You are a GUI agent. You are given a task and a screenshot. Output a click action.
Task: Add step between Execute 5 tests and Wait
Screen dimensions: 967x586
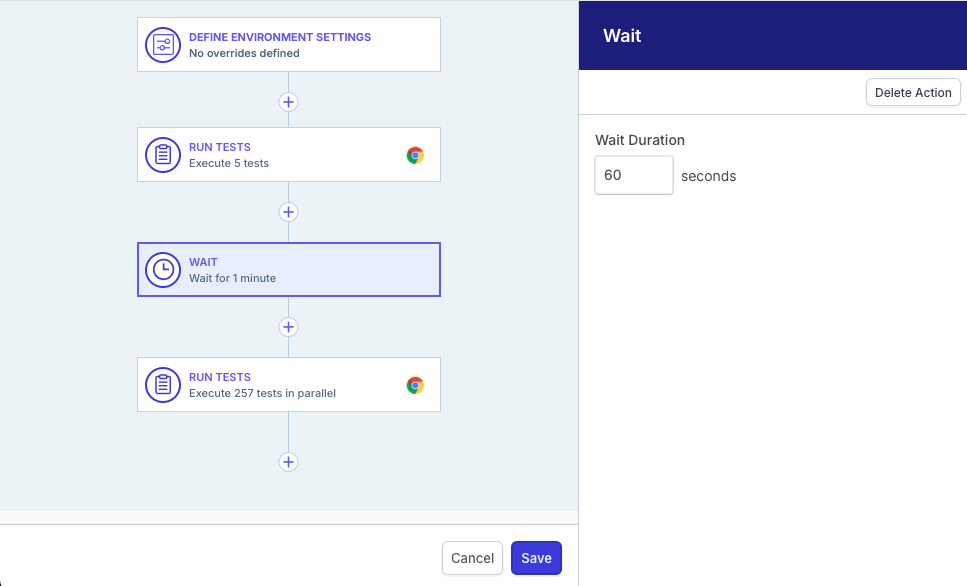coord(288,212)
